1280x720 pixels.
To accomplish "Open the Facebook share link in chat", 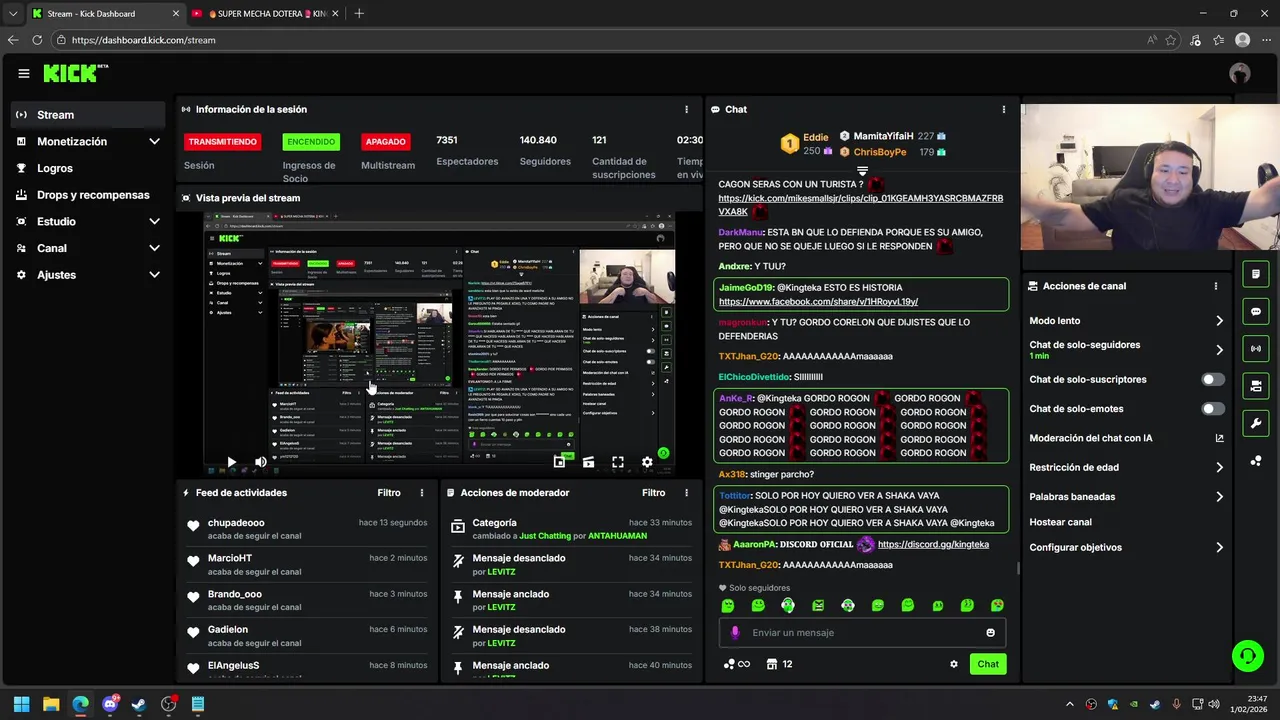I will coord(818,302).
